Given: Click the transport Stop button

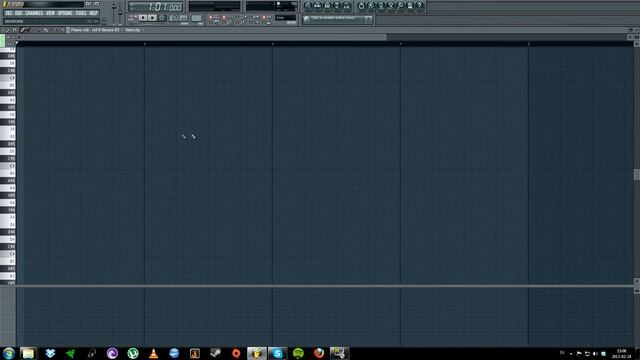Looking at the screenshot, I should pyautogui.click(x=152, y=18).
